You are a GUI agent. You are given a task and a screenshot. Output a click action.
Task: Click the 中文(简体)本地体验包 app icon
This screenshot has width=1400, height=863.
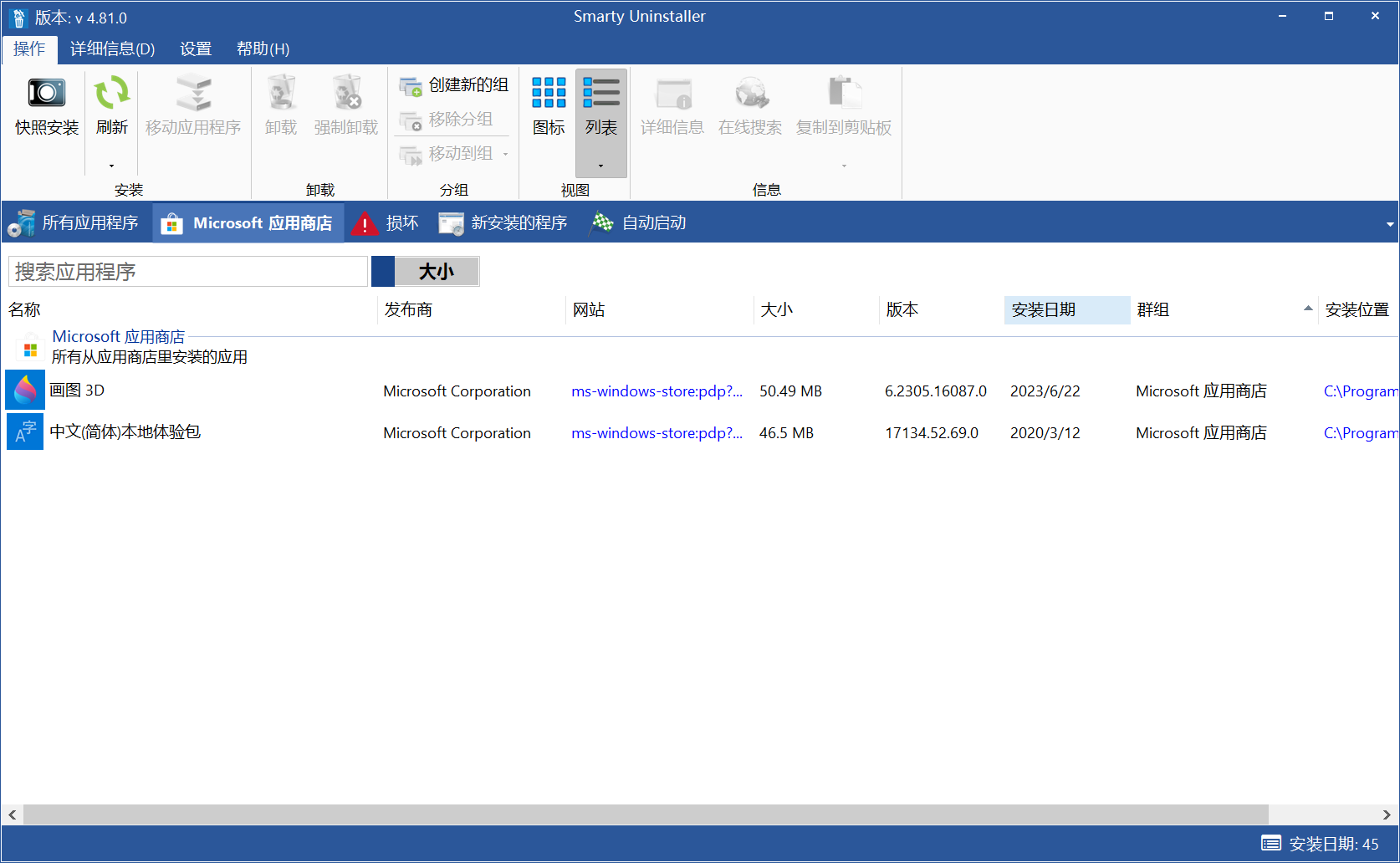(x=25, y=432)
